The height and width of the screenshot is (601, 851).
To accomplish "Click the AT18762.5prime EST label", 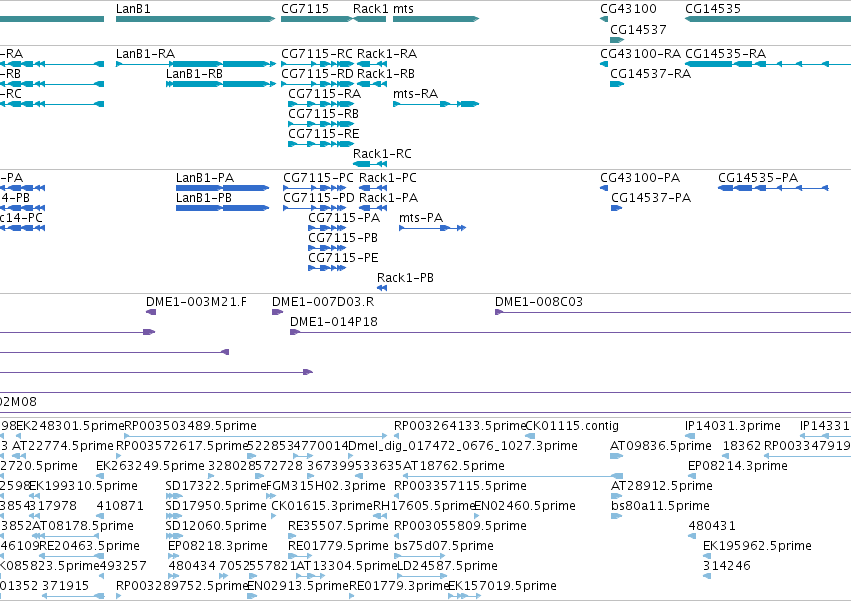I will point(454,466).
